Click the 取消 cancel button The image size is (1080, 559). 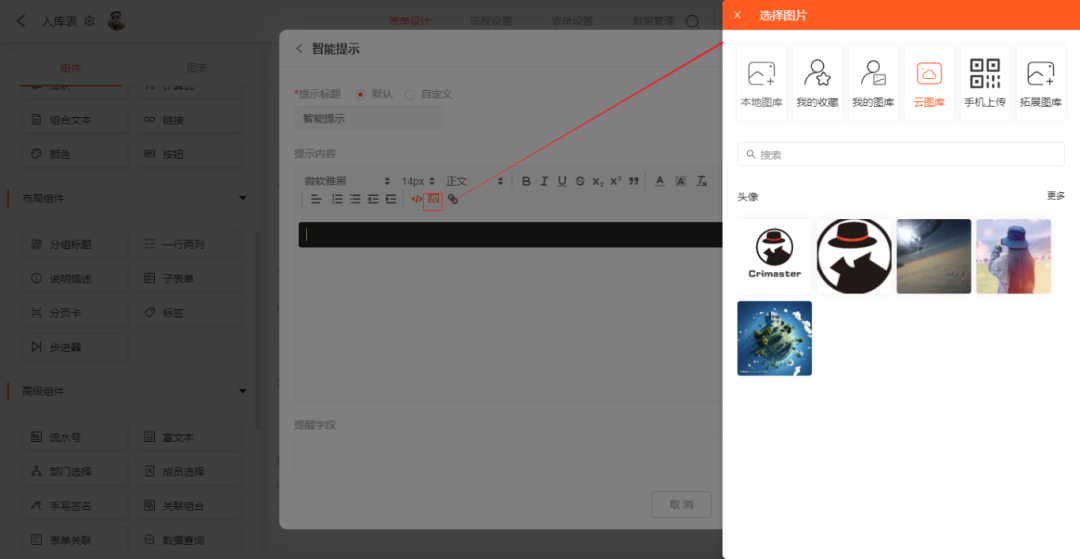[x=681, y=505]
